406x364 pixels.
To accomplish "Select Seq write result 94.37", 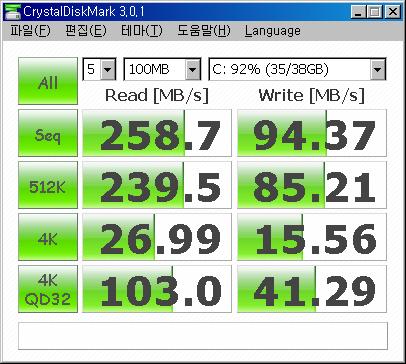I will [x=312, y=133].
